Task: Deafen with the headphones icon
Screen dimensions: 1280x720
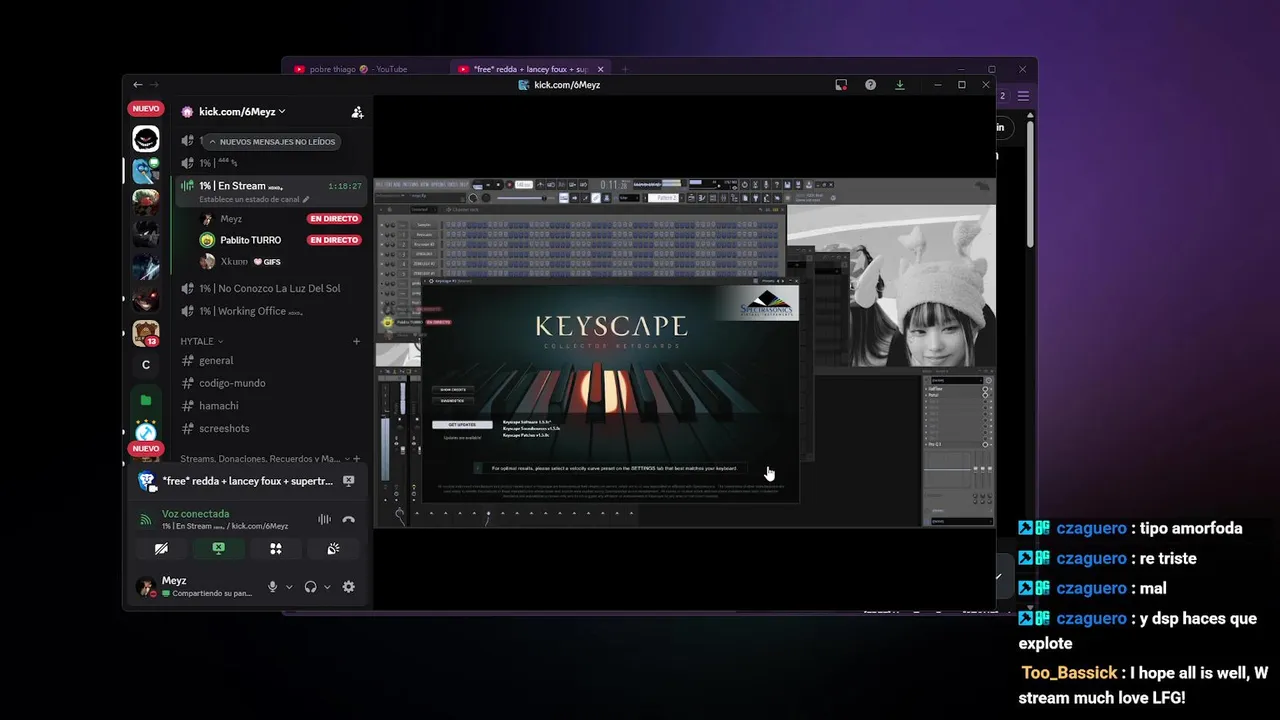Action: [310, 587]
